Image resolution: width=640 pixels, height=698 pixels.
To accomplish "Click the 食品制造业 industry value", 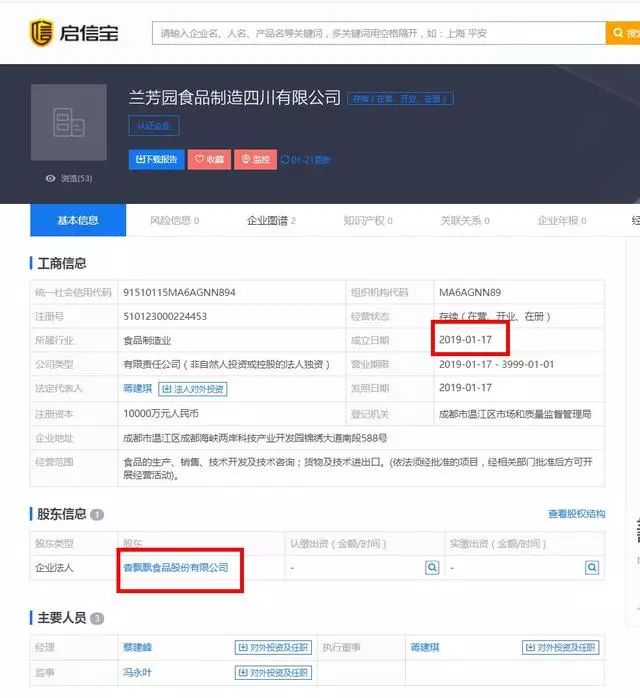I will click(147, 341).
